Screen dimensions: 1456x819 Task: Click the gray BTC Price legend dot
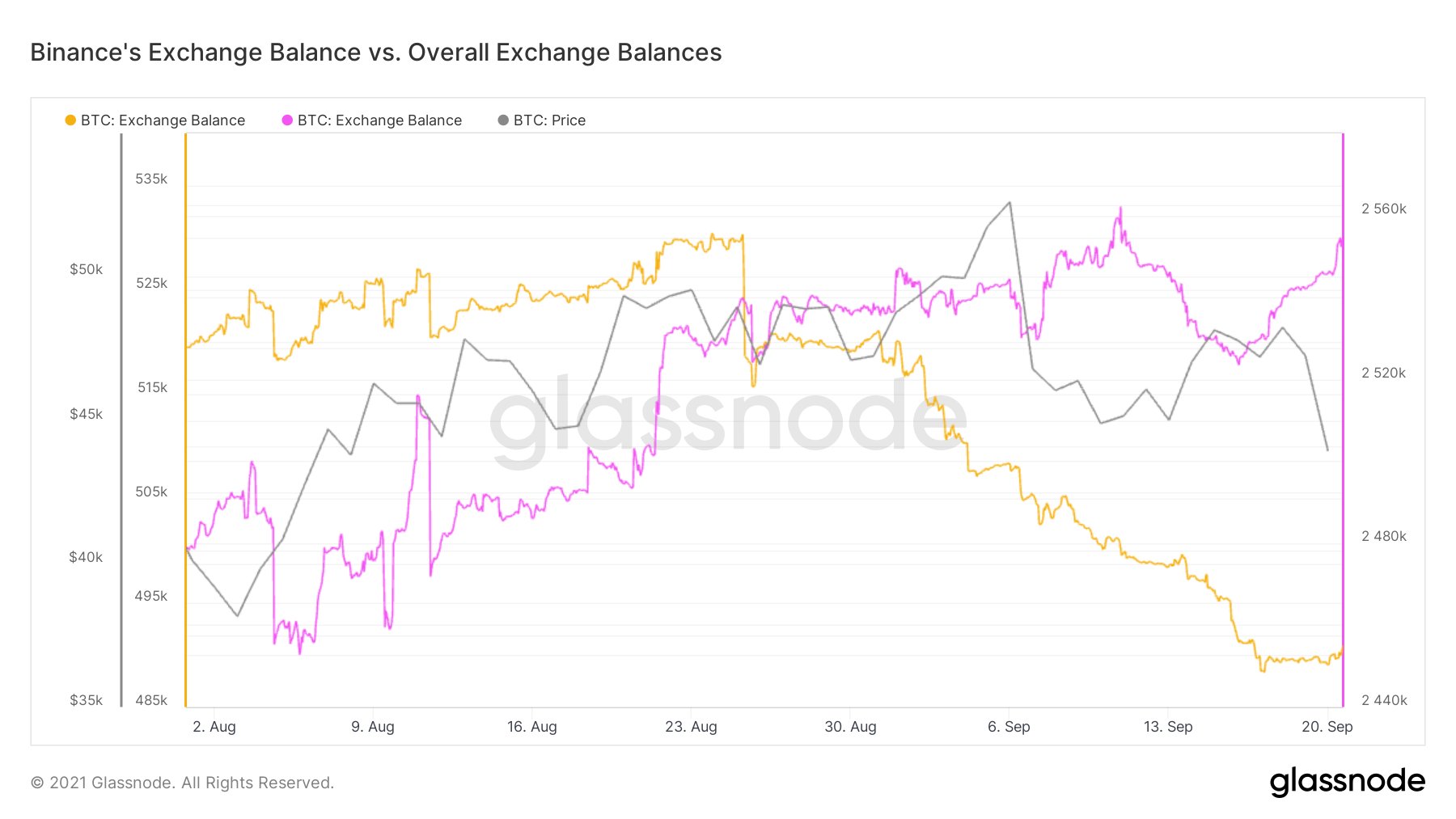[503, 120]
